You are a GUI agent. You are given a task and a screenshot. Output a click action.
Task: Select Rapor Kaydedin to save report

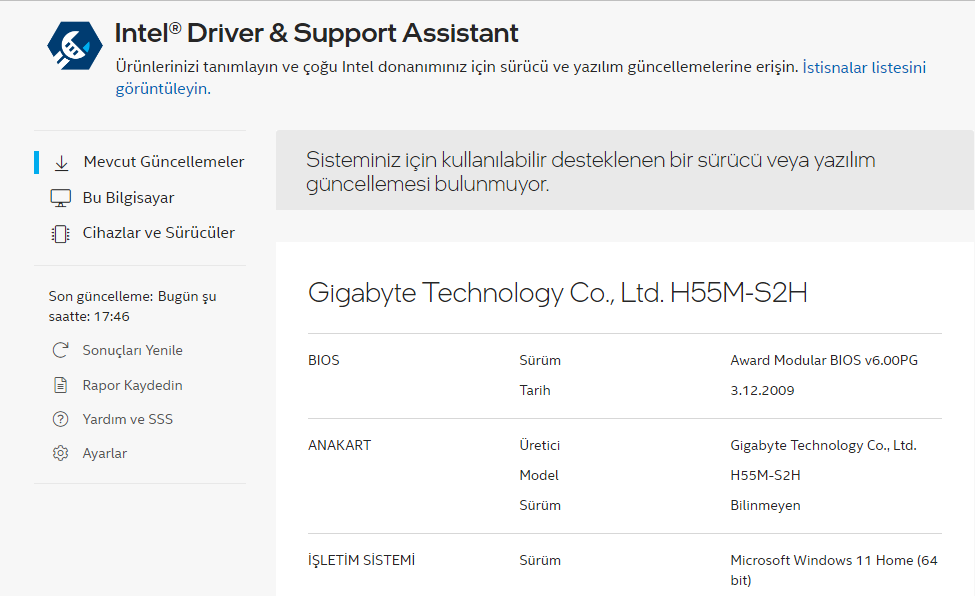click(132, 385)
